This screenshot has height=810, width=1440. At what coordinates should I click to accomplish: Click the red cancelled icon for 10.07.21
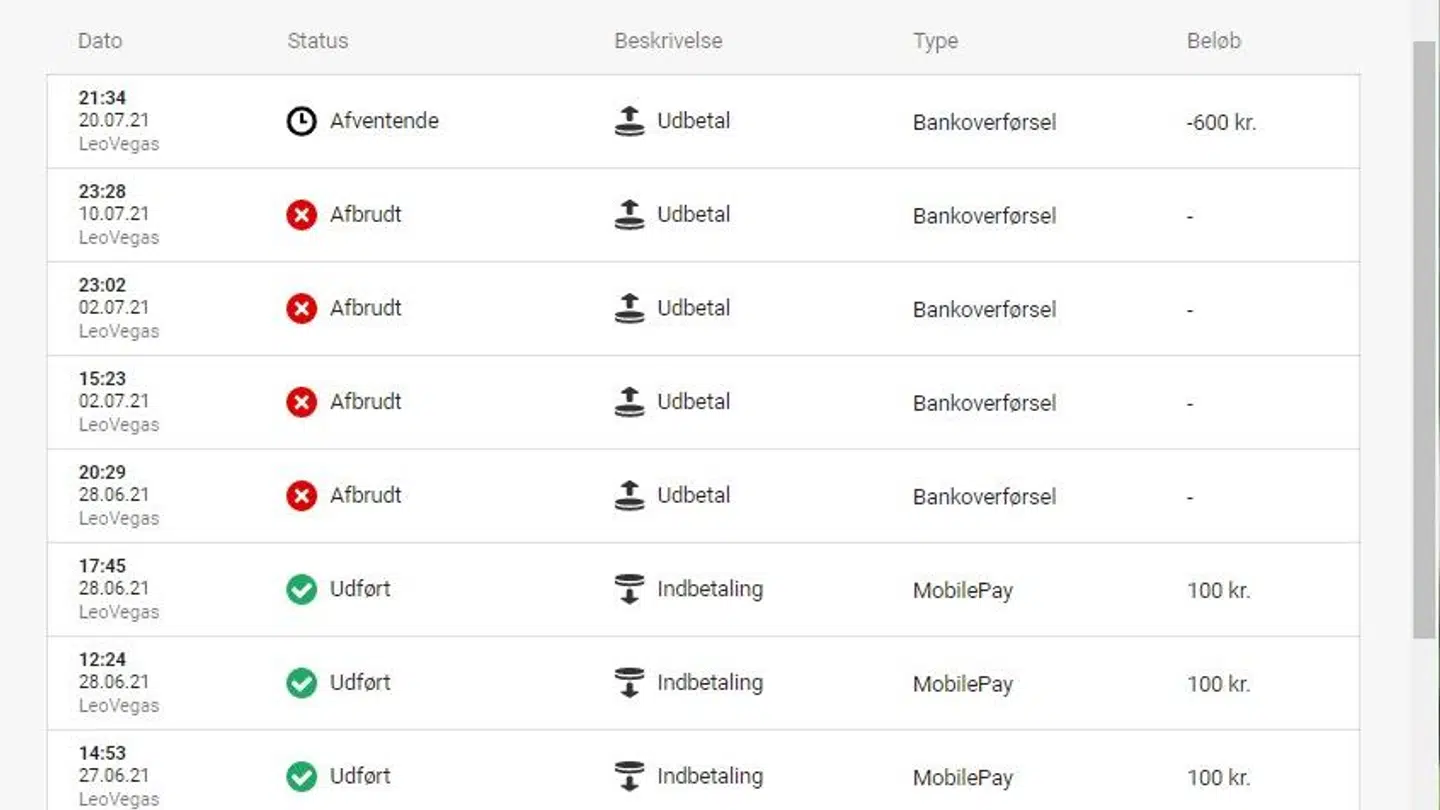(x=301, y=215)
